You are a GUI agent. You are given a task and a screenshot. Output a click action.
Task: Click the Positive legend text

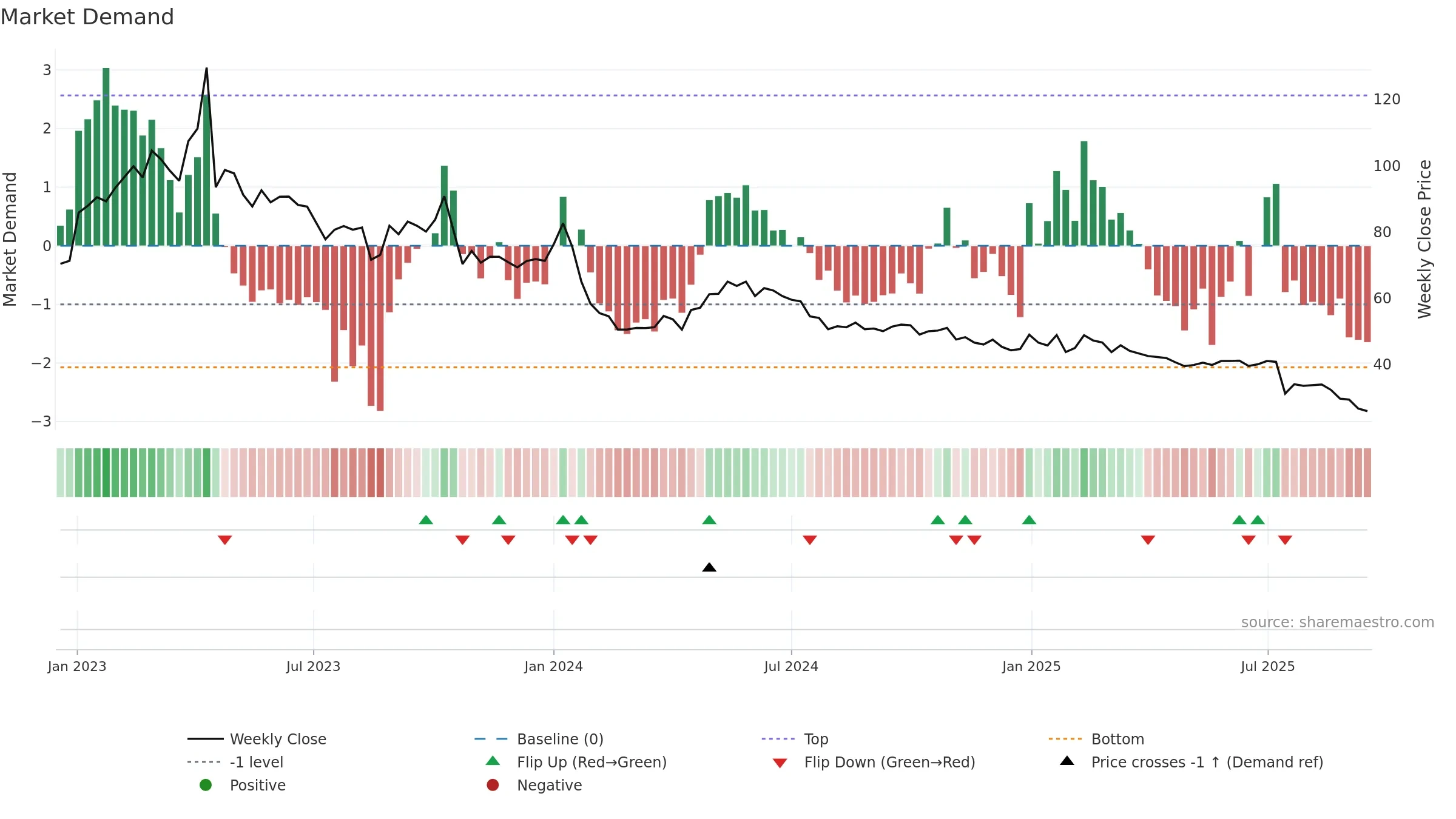pyautogui.click(x=258, y=785)
